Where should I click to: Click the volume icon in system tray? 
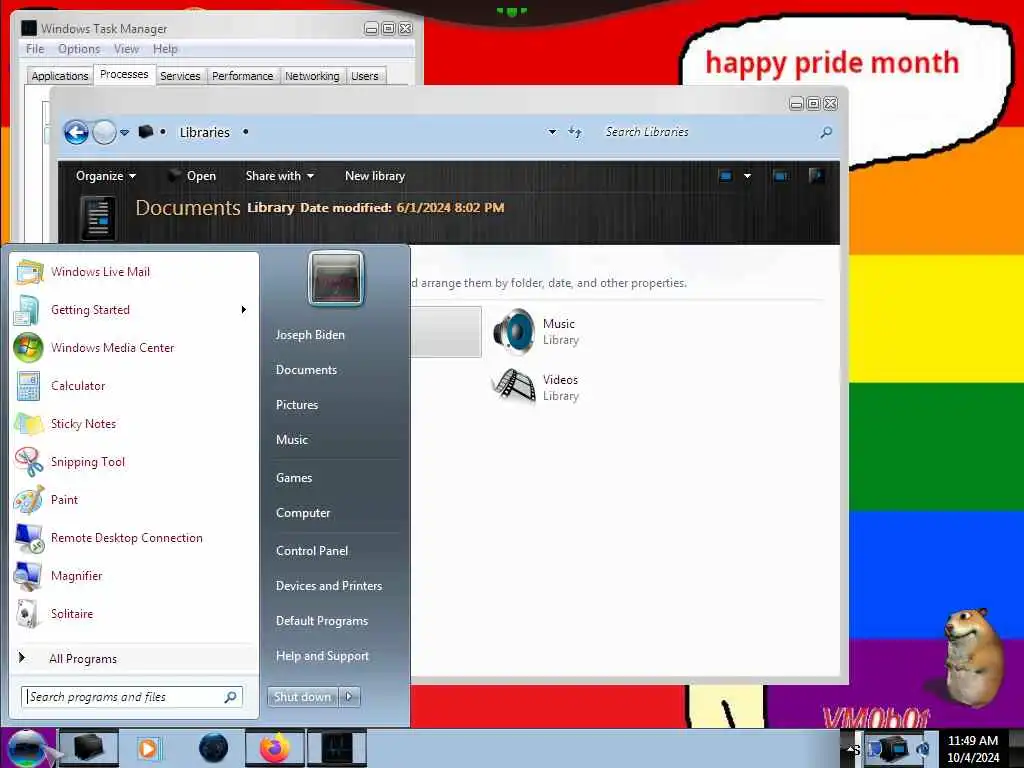point(923,748)
